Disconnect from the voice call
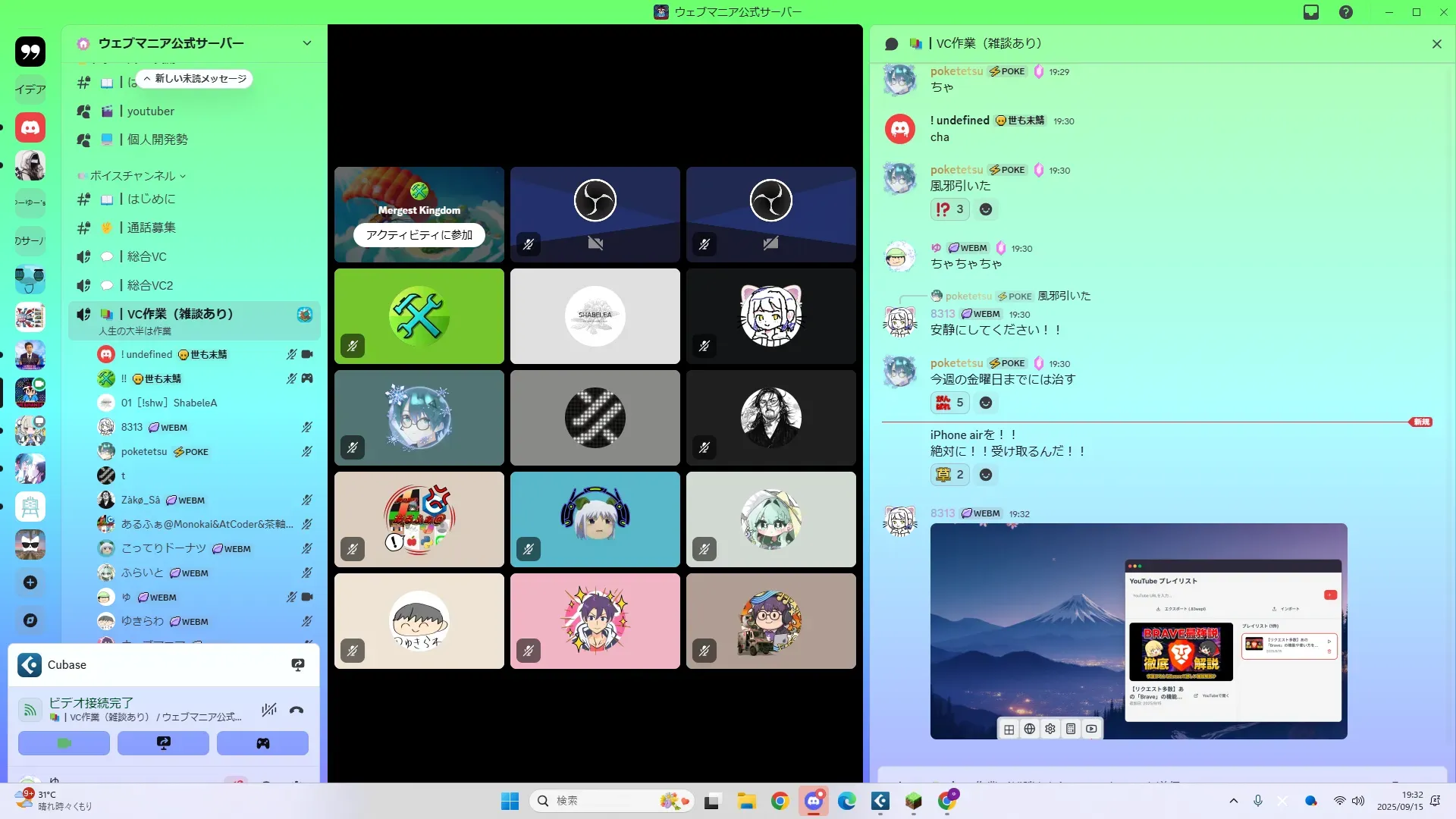1456x819 pixels. click(x=297, y=711)
